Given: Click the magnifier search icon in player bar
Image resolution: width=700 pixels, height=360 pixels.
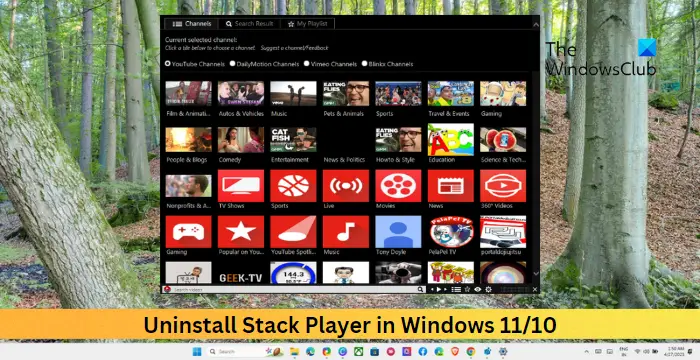Looking at the screenshot, I should tap(420, 289).
